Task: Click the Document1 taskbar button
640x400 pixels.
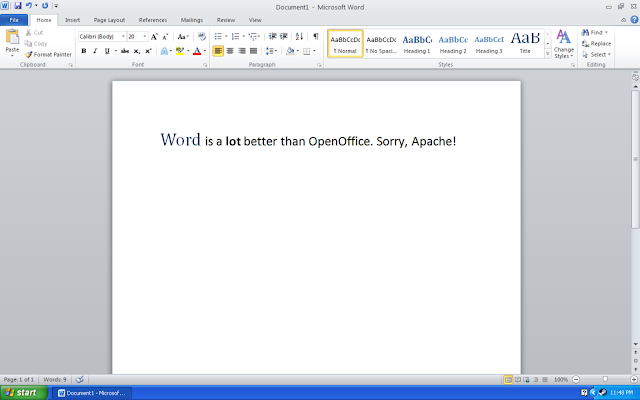Action: [92, 393]
